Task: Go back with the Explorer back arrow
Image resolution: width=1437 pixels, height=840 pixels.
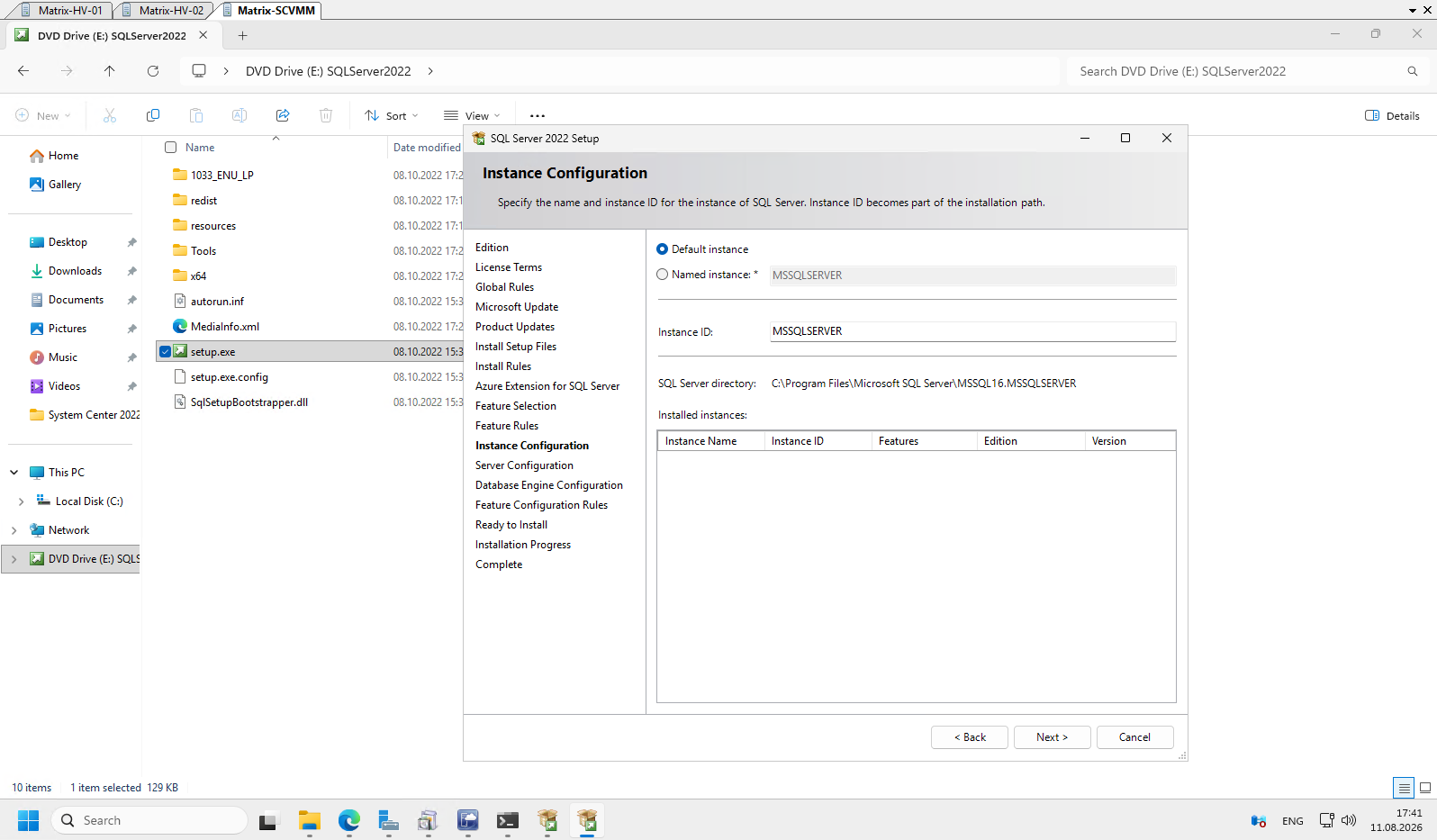Action: (23, 71)
